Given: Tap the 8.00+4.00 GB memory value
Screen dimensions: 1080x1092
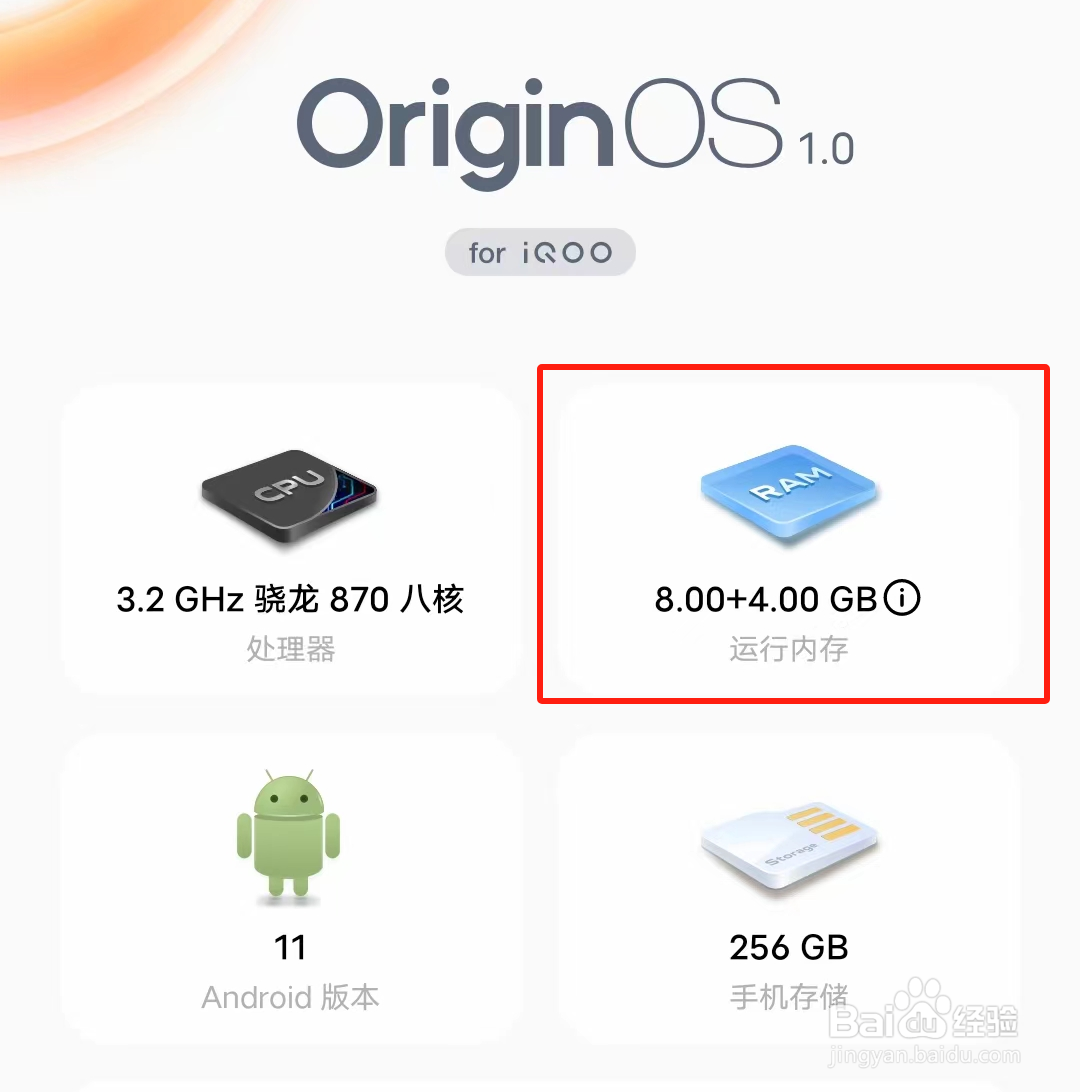Looking at the screenshot, I should (765, 599).
